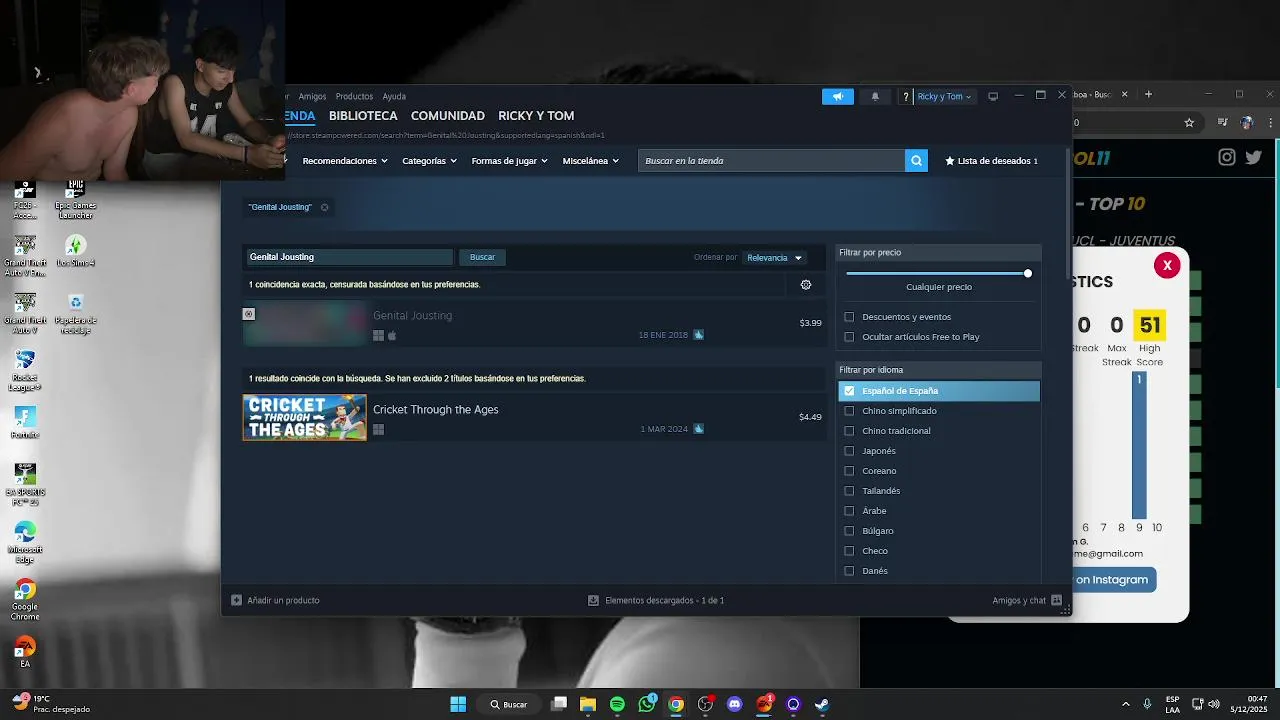Screen dimensions: 1280x720
Task: Expand the Categorías dropdown
Action: click(x=429, y=161)
